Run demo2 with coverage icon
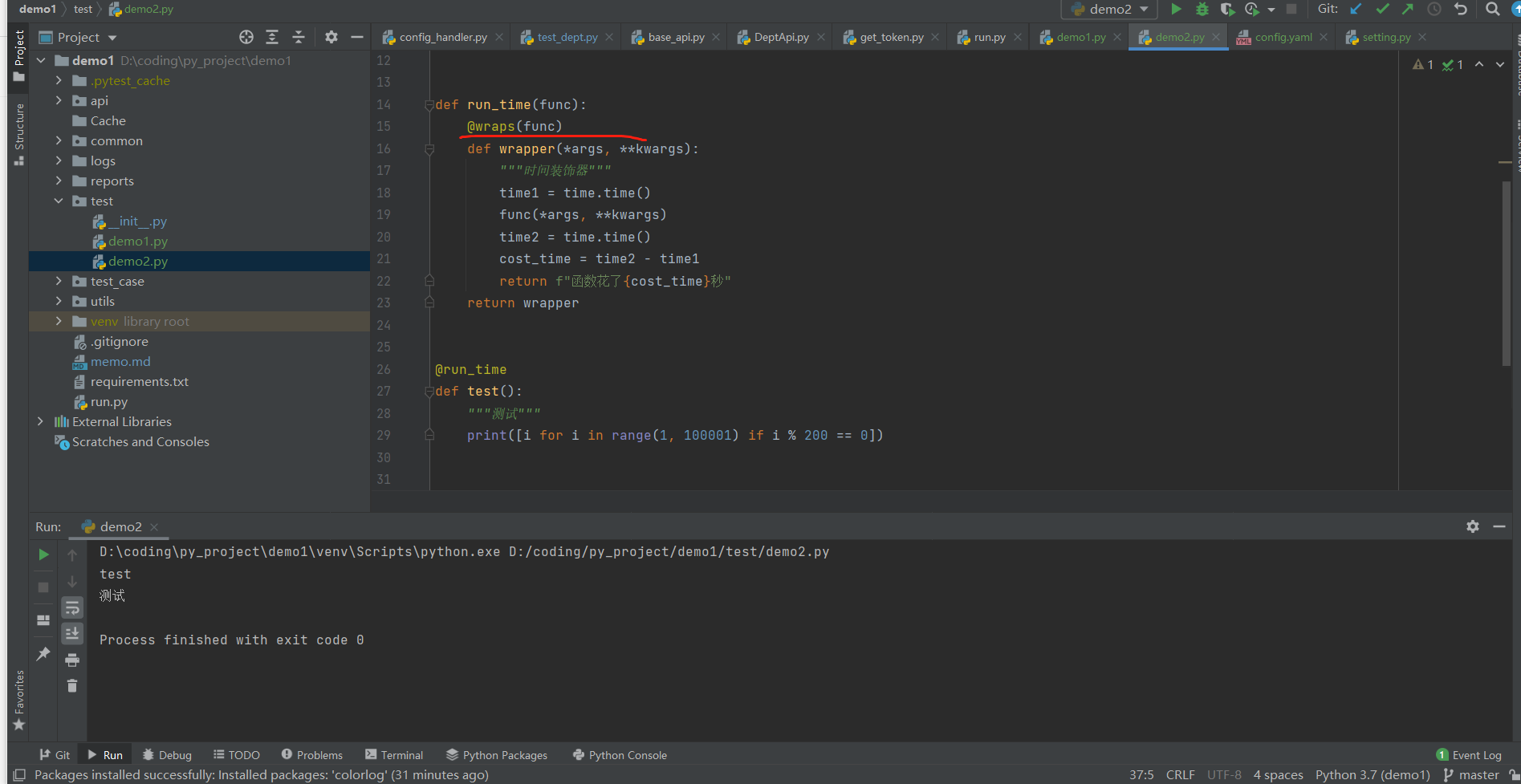The width and height of the screenshot is (1521, 784). click(1227, 9)
